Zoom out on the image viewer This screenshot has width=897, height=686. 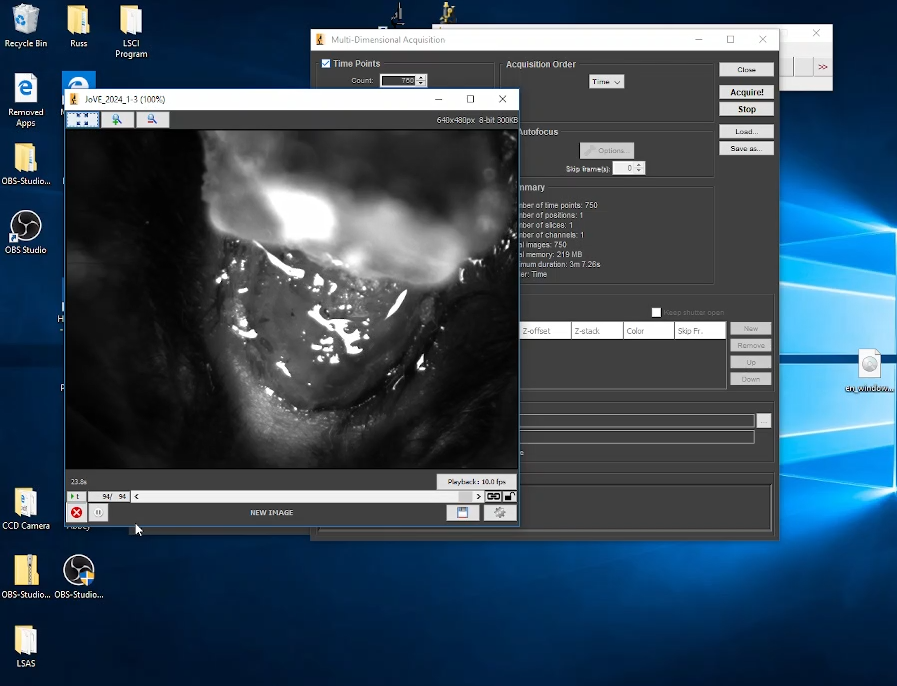[152, 120]
